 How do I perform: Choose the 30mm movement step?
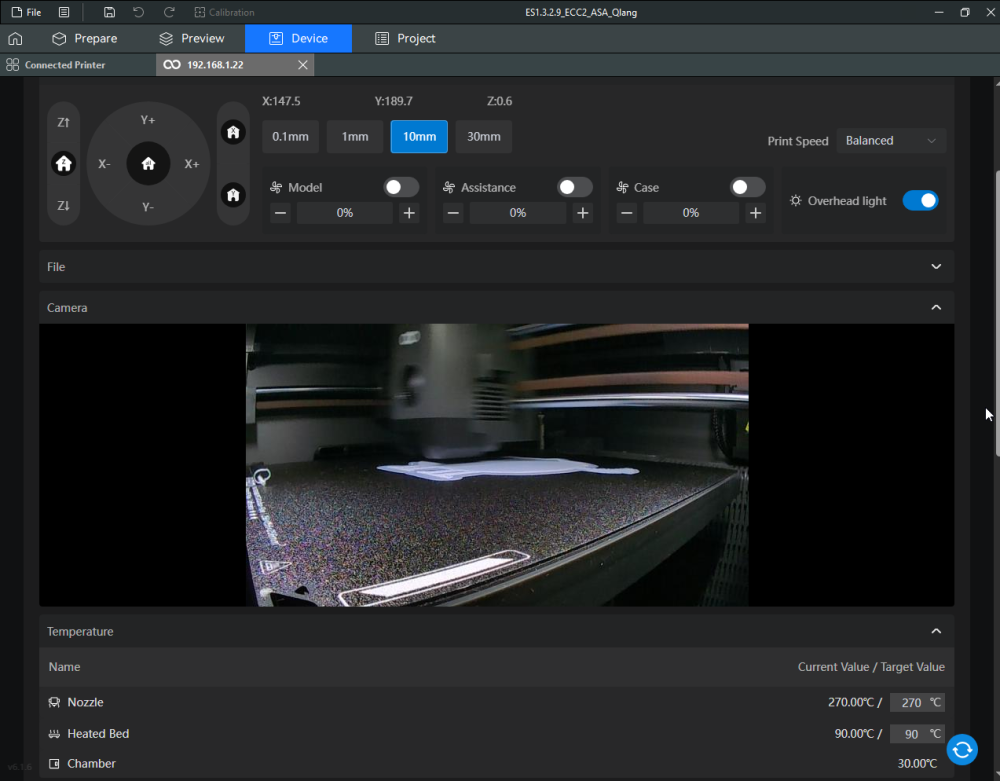point(483,137)
